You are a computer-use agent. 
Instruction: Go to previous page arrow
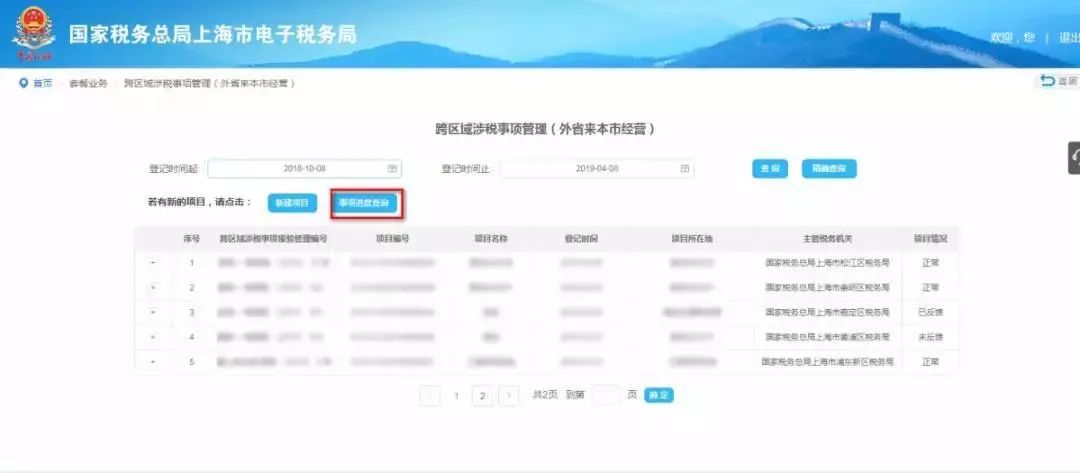point(430,396)
